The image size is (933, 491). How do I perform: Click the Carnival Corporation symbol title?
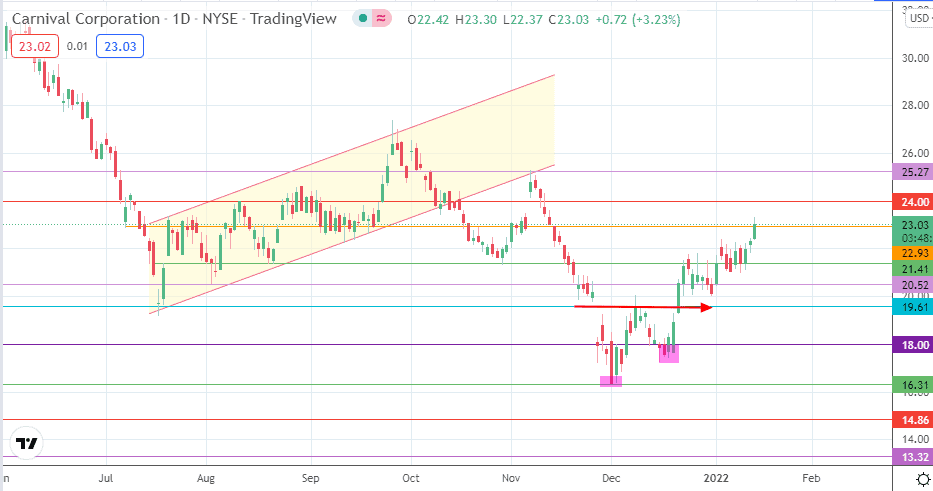click(x=86, y=19)
